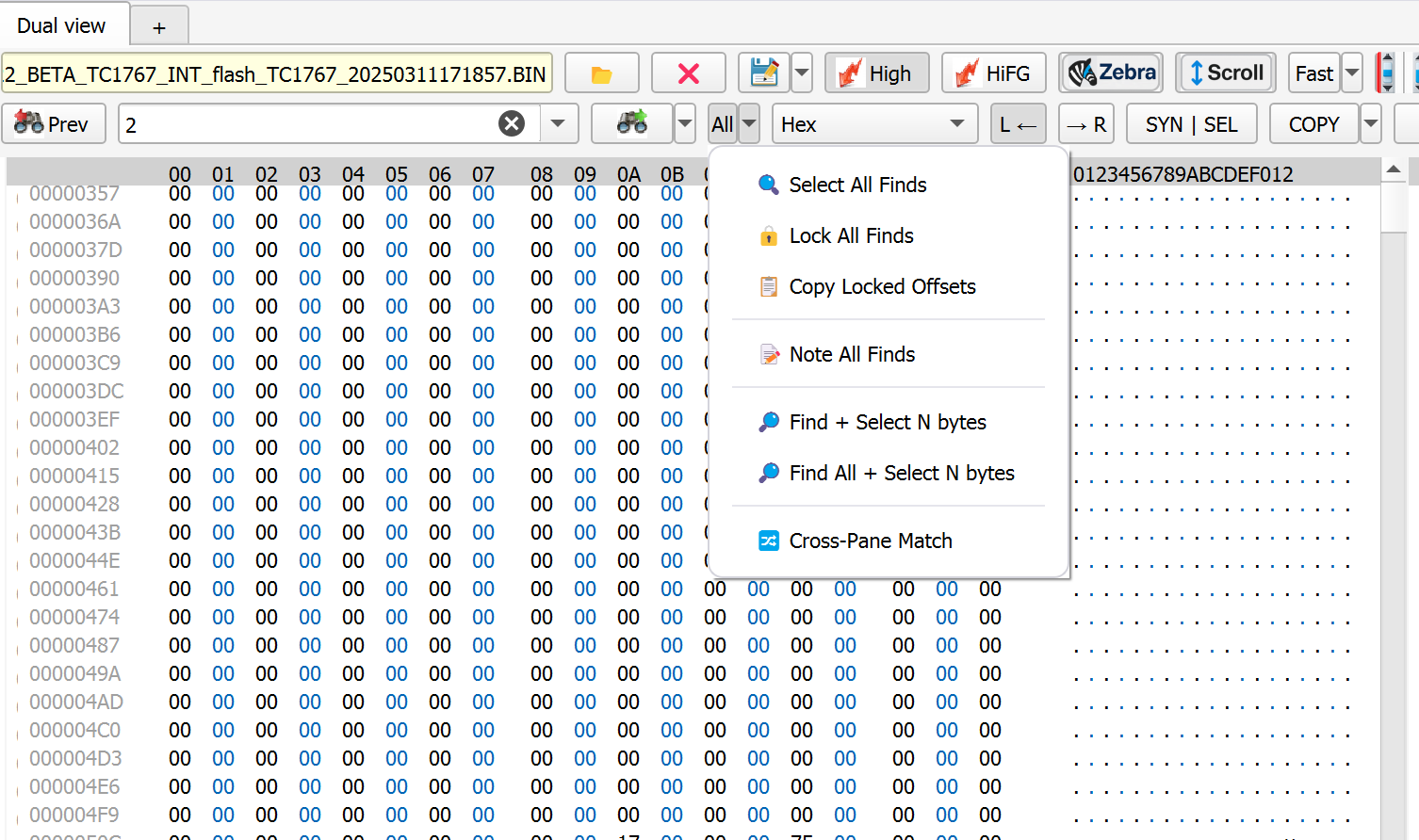The image size is (1419, 840).
Task: Choose Find All + Select N bytes
Action: click(889, 473)
